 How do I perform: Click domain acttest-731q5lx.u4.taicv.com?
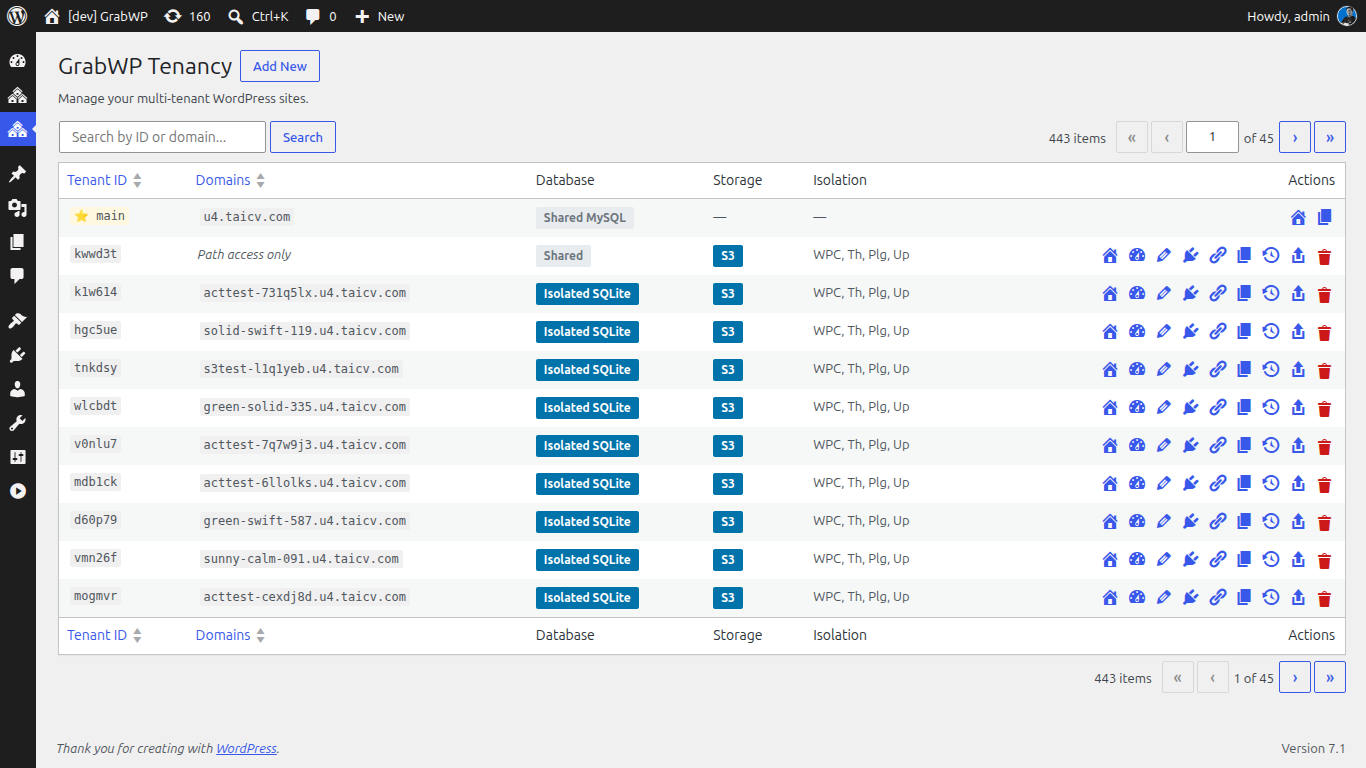pyautogui.click(x=305, y=293)
